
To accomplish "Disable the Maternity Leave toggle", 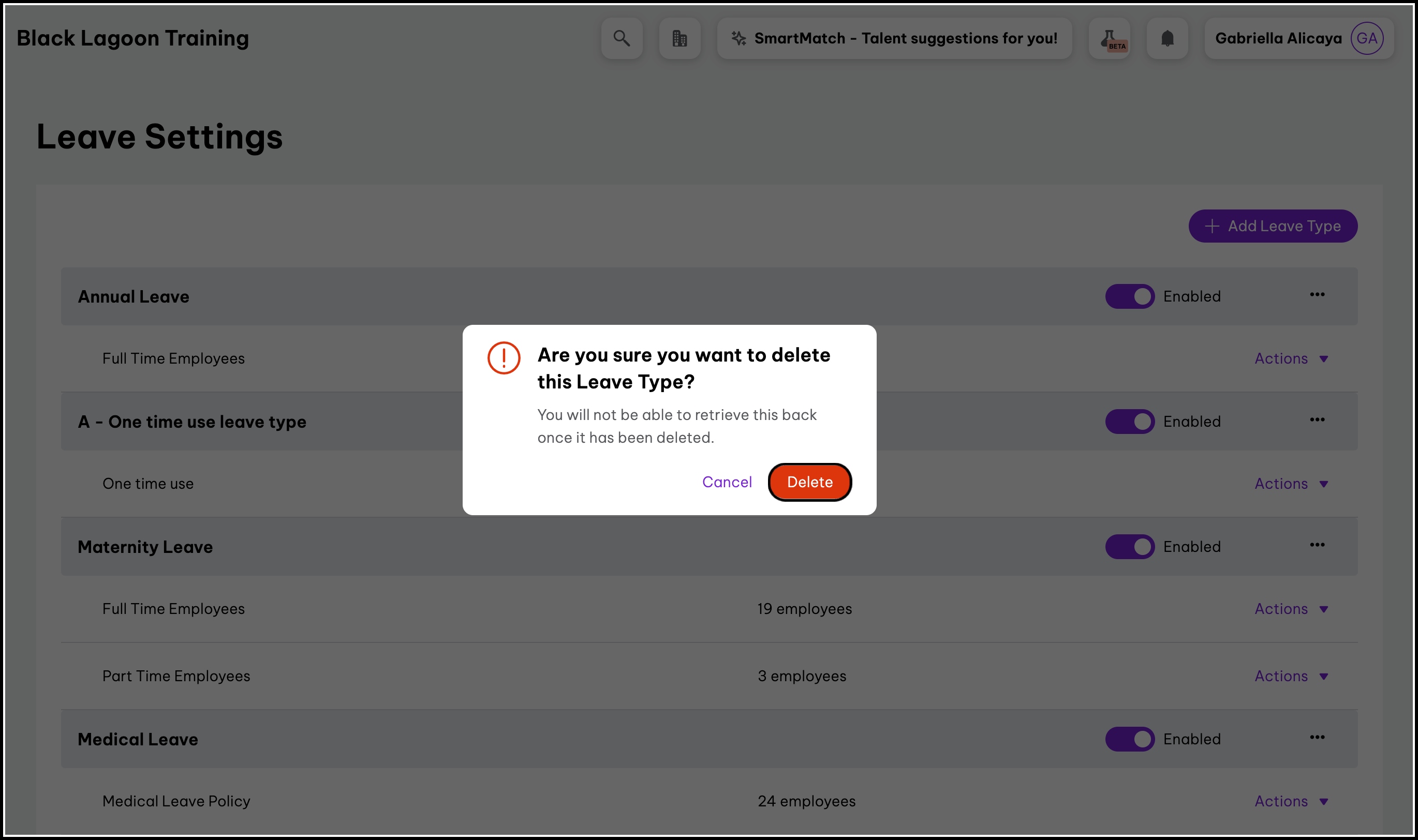I will tap(1130, 547).
